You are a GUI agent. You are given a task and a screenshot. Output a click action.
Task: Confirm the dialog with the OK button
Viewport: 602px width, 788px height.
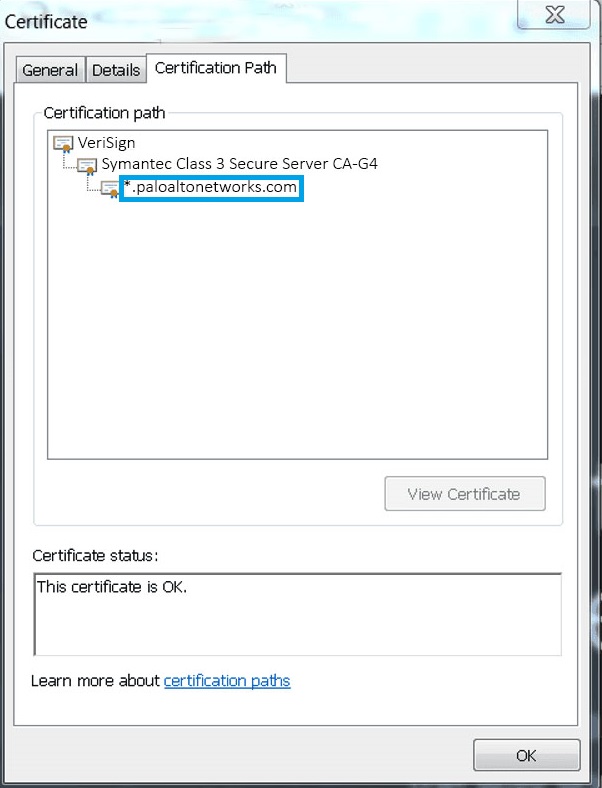(x=526, y=755)
